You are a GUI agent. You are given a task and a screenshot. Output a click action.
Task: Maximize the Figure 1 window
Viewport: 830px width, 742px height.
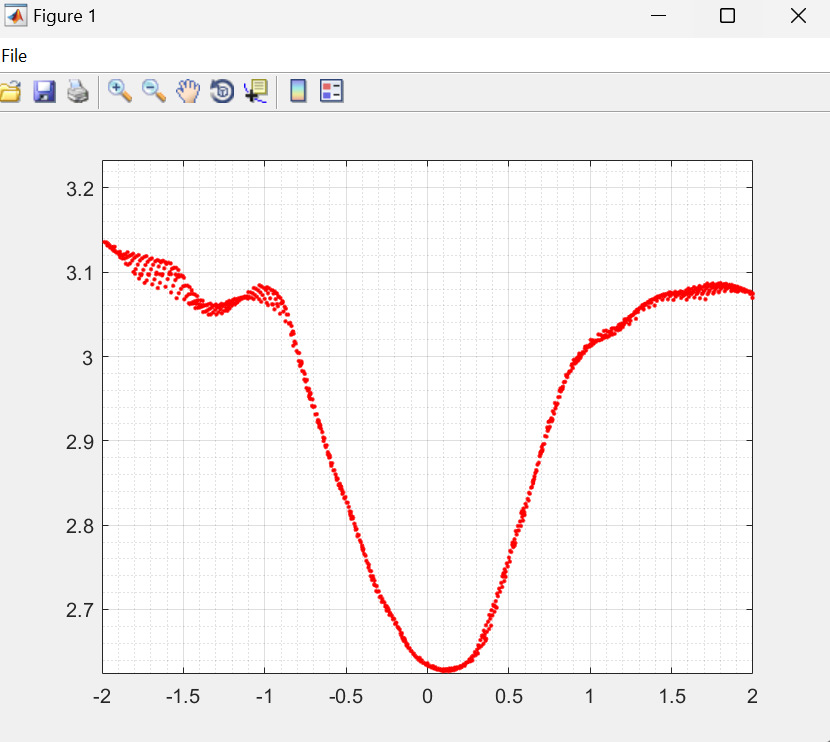(x=727, y=16)
